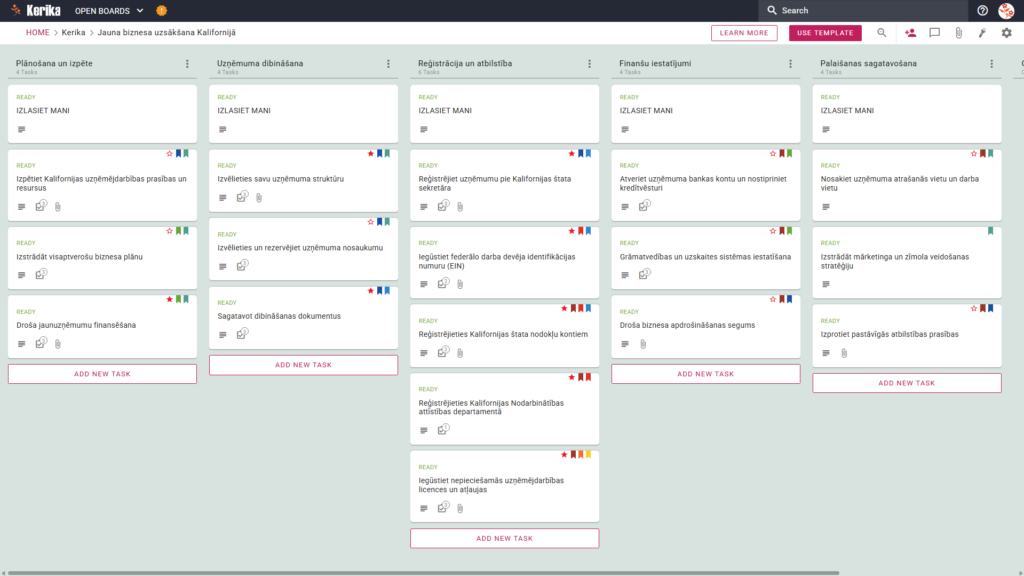This screenshot has width=1024, height=576.
Task: Open checklist icon on Izstrādāt visaptverošu biznesa plānu
Action: tap(41, 274)
